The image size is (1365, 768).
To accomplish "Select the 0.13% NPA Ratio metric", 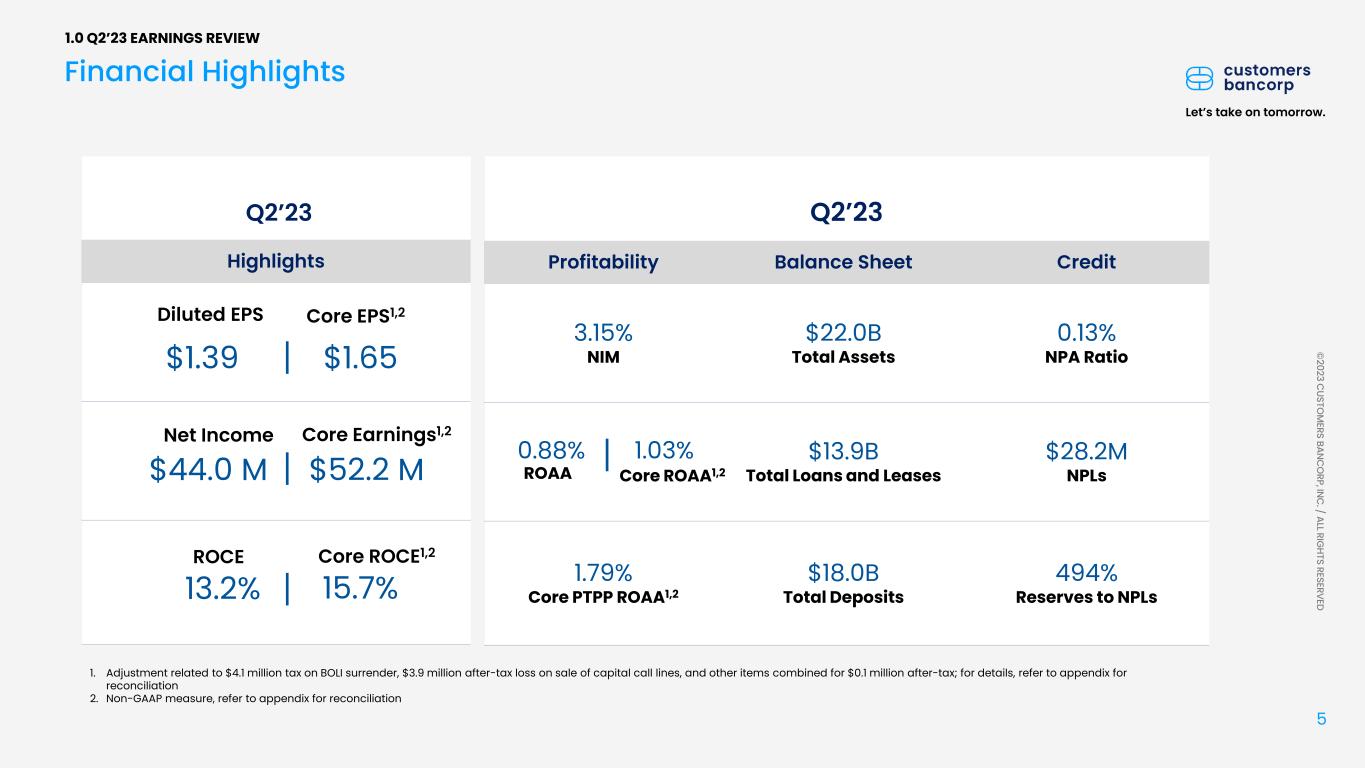I will click(1086, 333).
